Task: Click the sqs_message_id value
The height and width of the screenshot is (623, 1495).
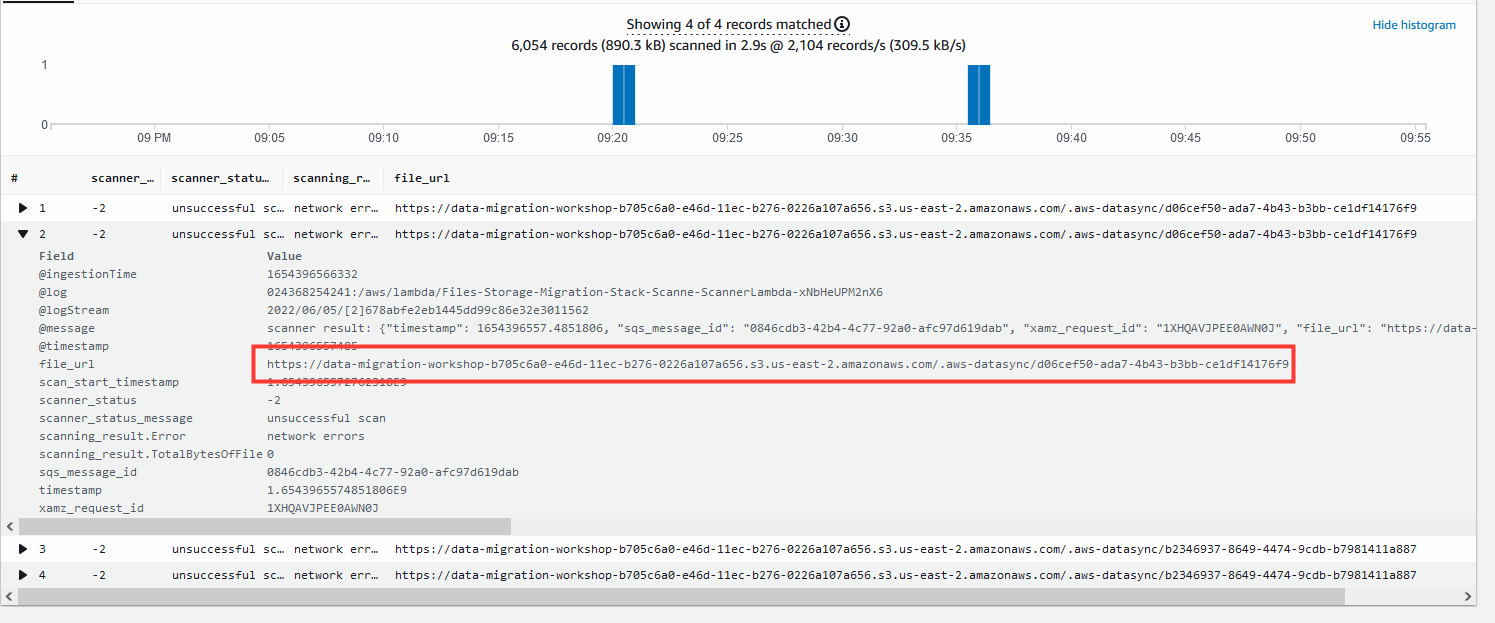Action: click(x=393, y=472)
